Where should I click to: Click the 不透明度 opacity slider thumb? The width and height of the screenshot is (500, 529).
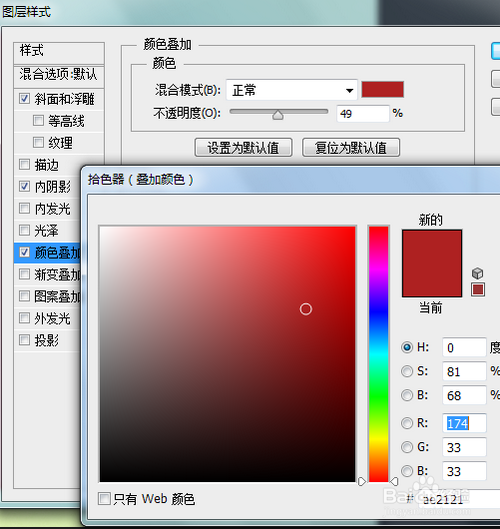coord(278,115)
